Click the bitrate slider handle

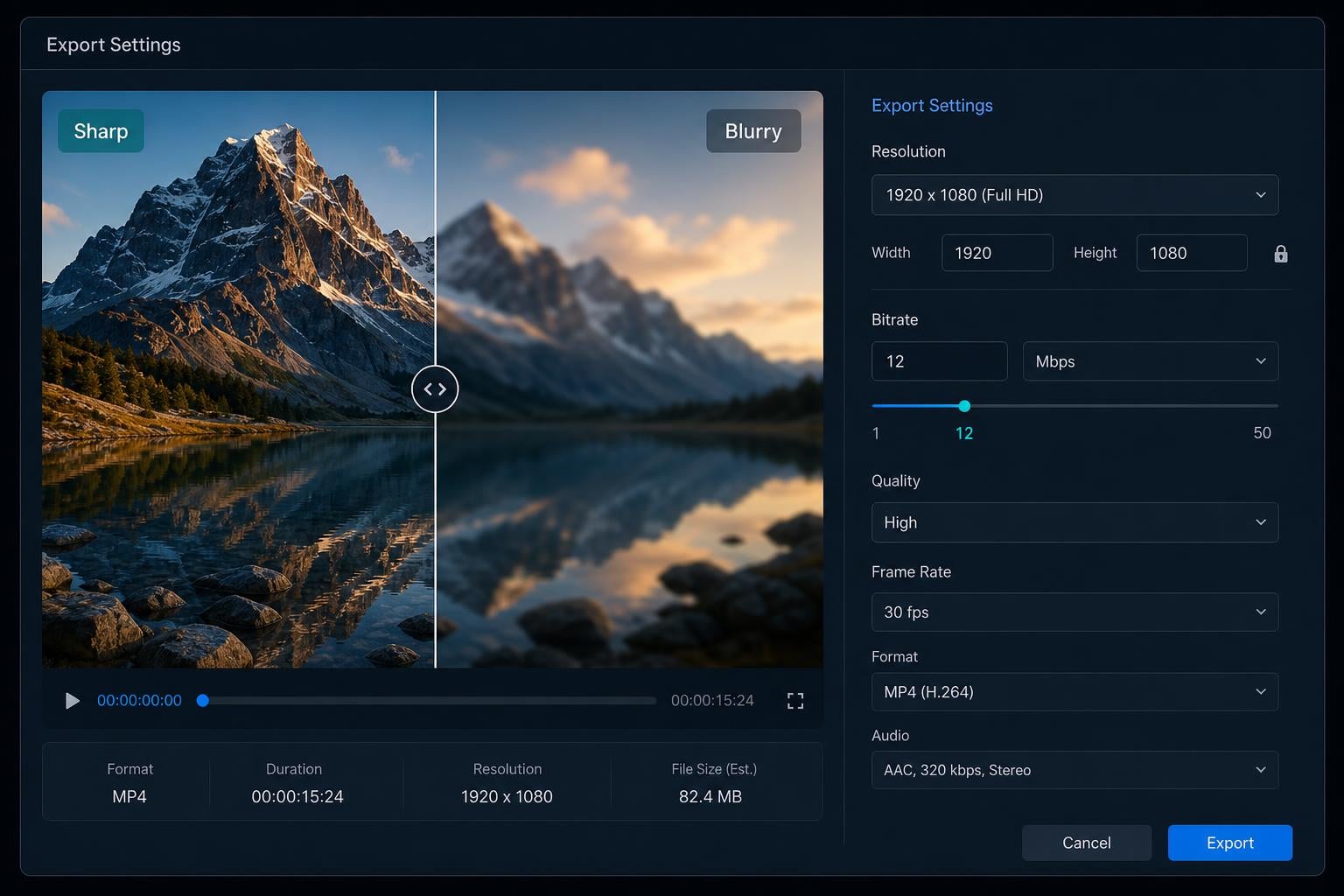click(x=964, y=406)
